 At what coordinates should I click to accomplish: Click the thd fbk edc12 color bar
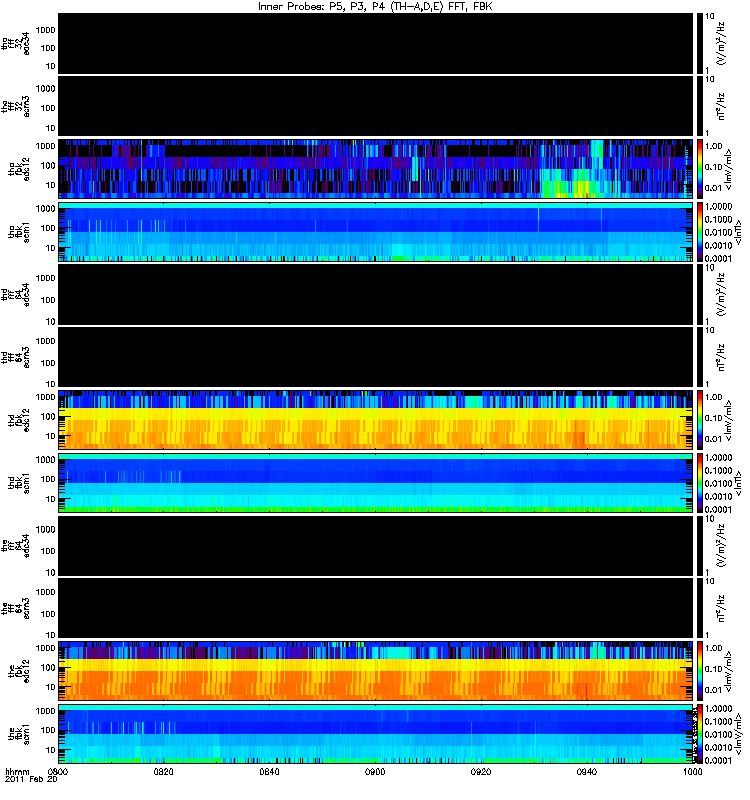click(700, 420)
